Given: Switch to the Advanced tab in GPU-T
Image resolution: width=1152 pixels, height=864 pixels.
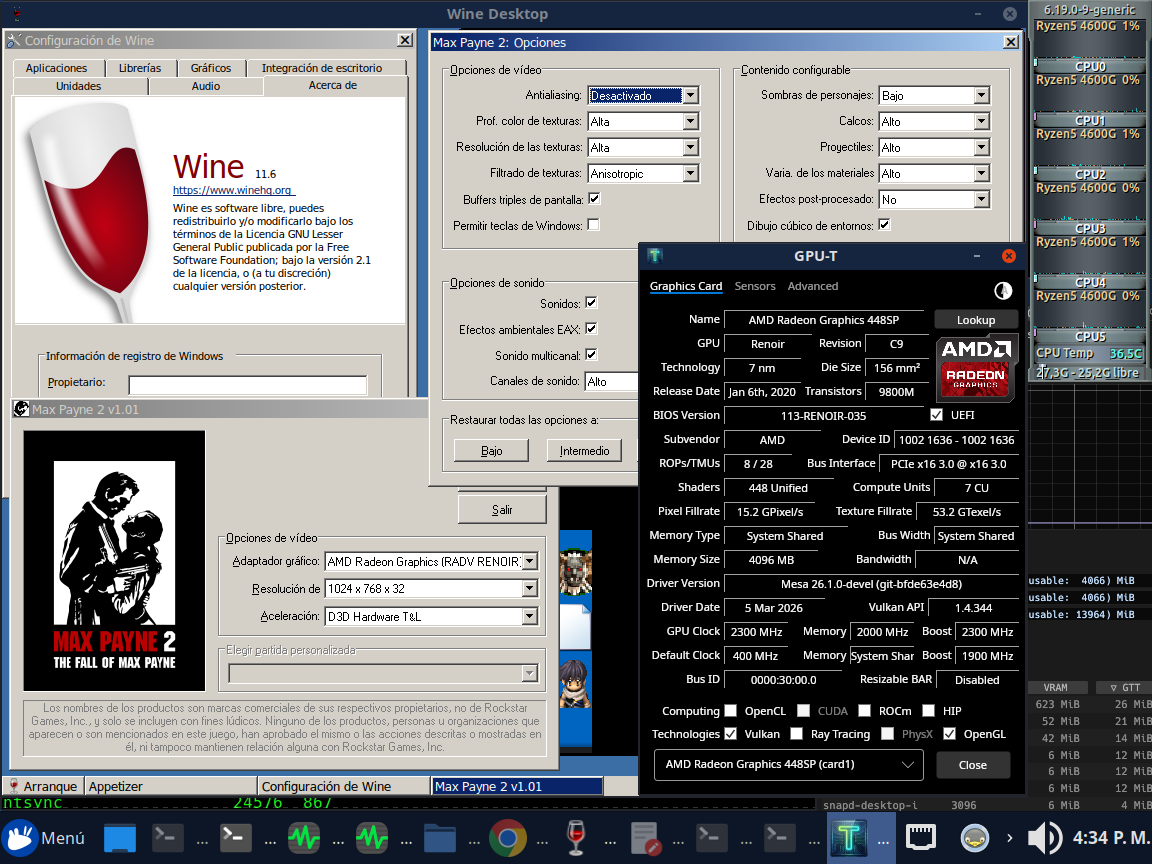Looking at the screenshot, I should (813, 286).
